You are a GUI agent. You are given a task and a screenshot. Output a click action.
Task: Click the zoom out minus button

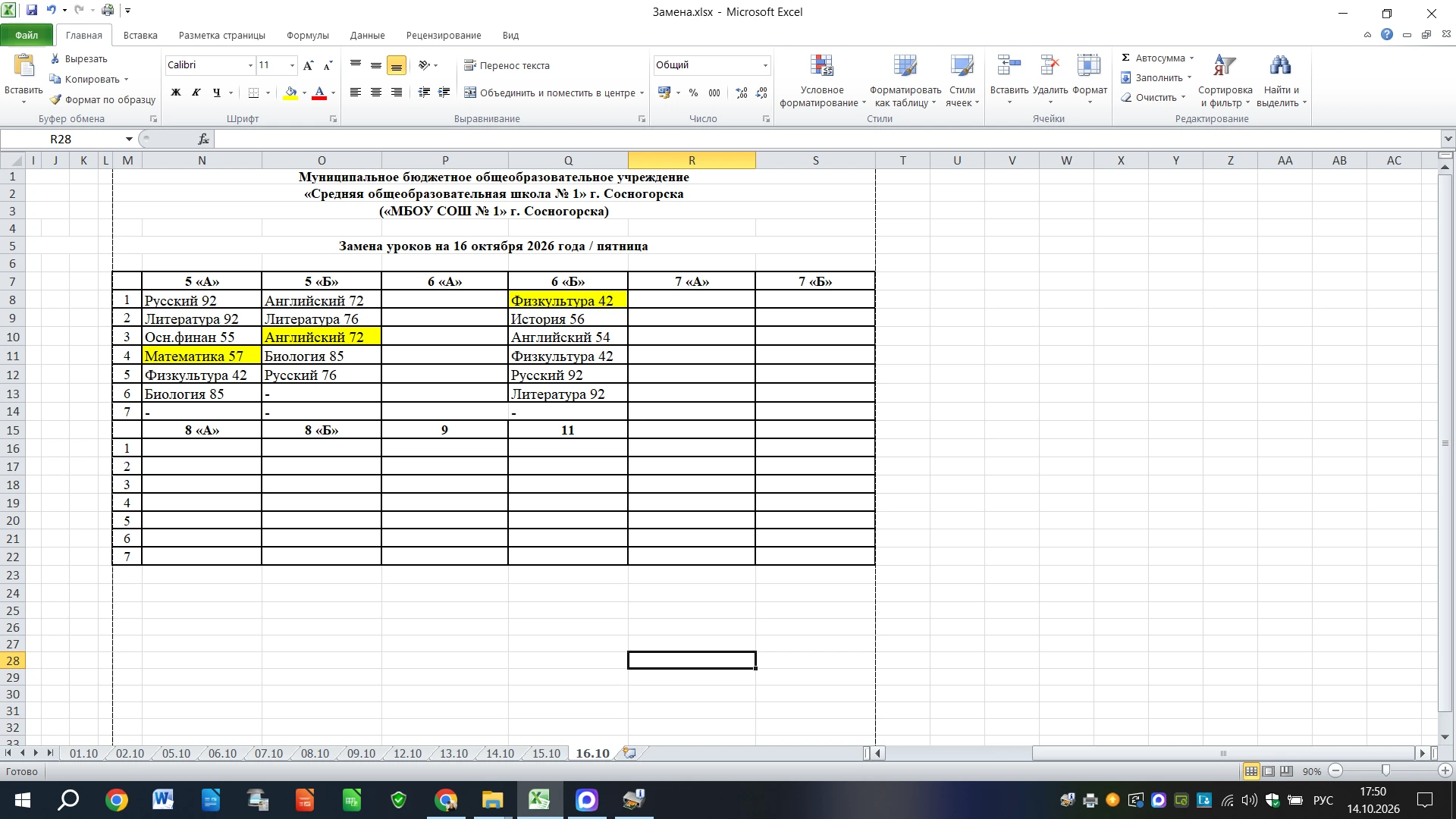(1336, 770)
